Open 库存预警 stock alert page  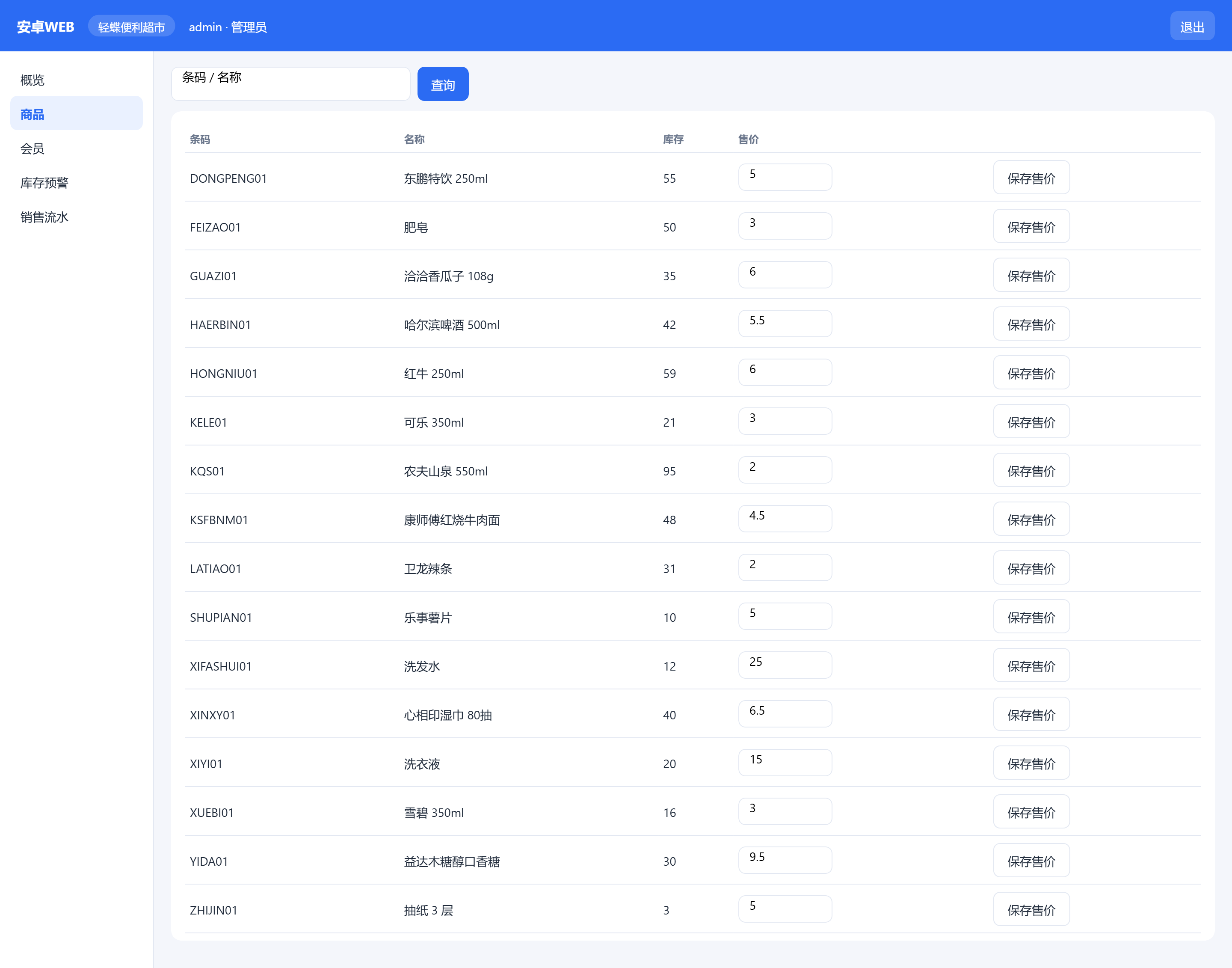coord(77,182)
